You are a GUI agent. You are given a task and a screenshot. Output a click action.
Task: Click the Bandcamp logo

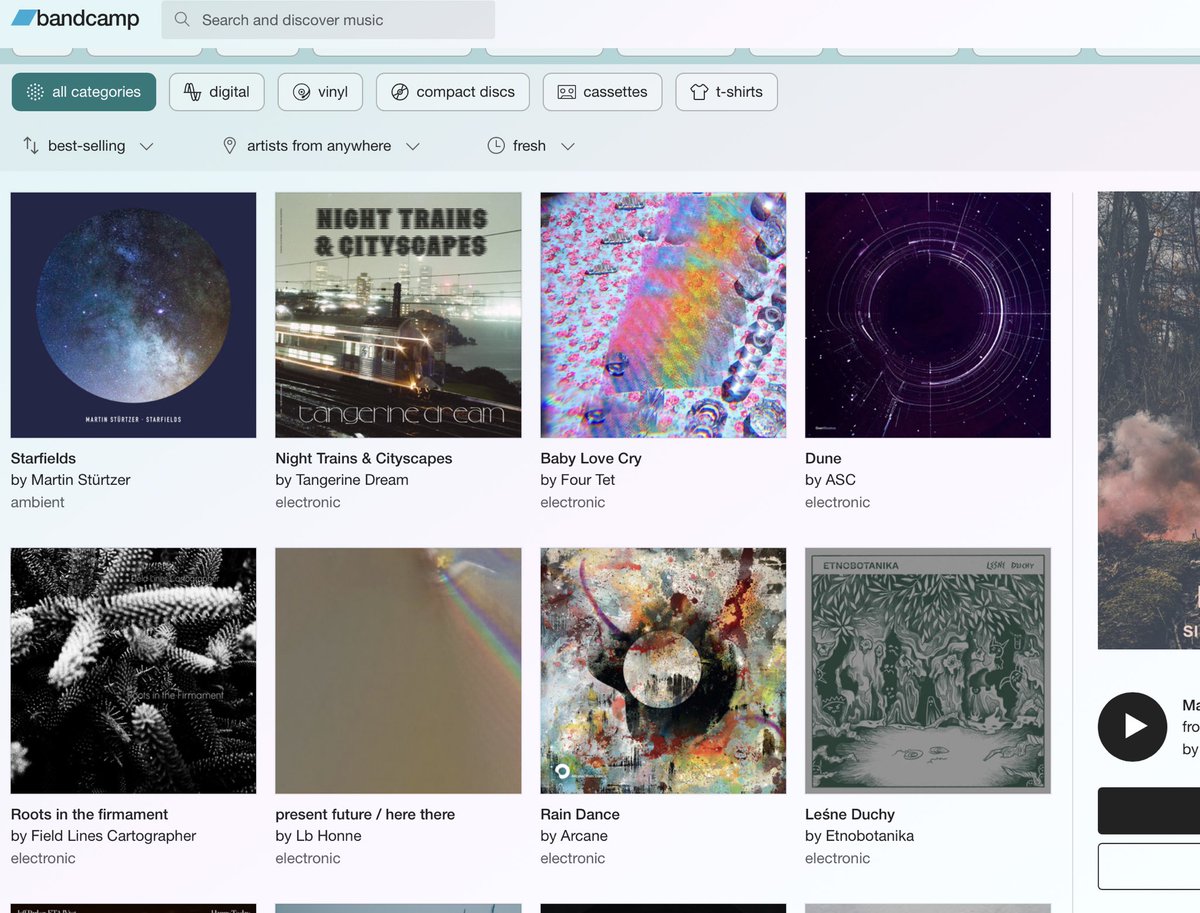pos(75,19)
